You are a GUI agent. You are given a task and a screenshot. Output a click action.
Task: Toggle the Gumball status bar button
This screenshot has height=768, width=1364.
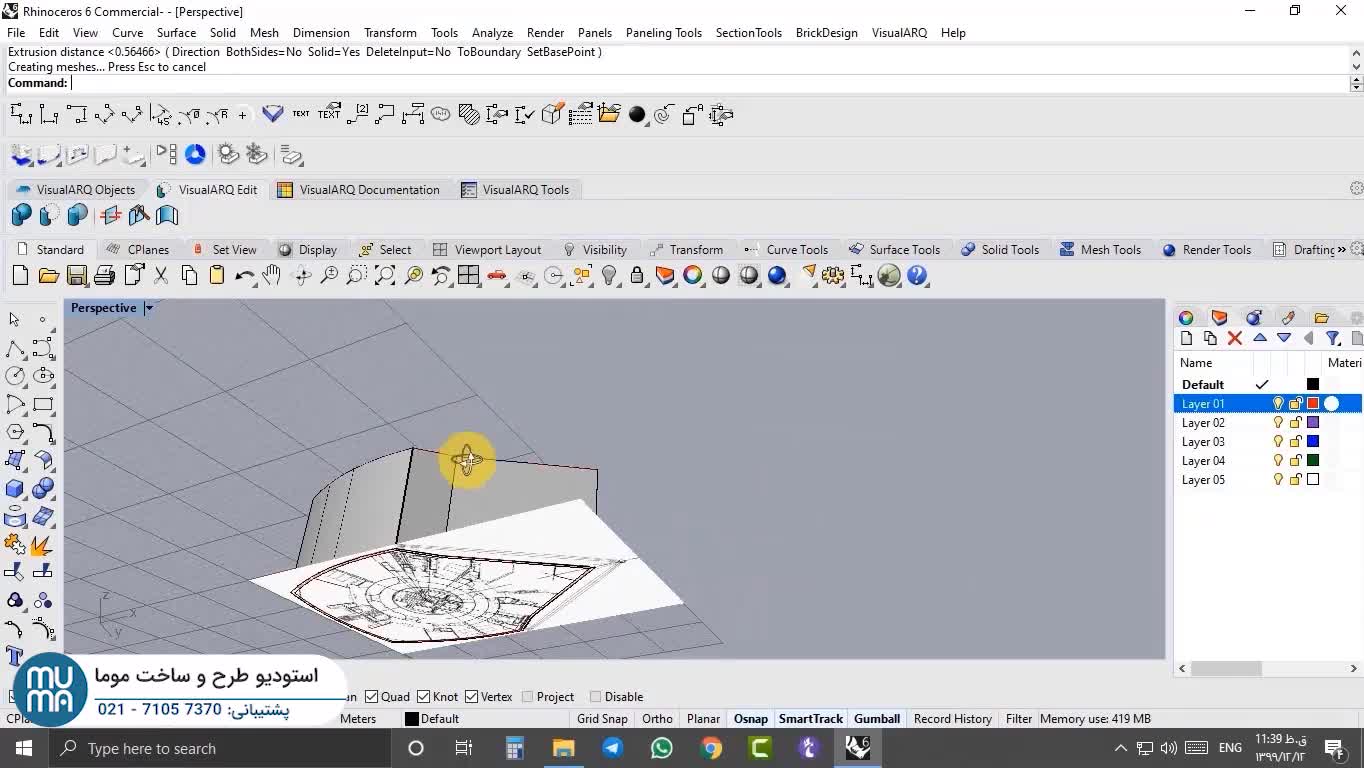(877, 719)
